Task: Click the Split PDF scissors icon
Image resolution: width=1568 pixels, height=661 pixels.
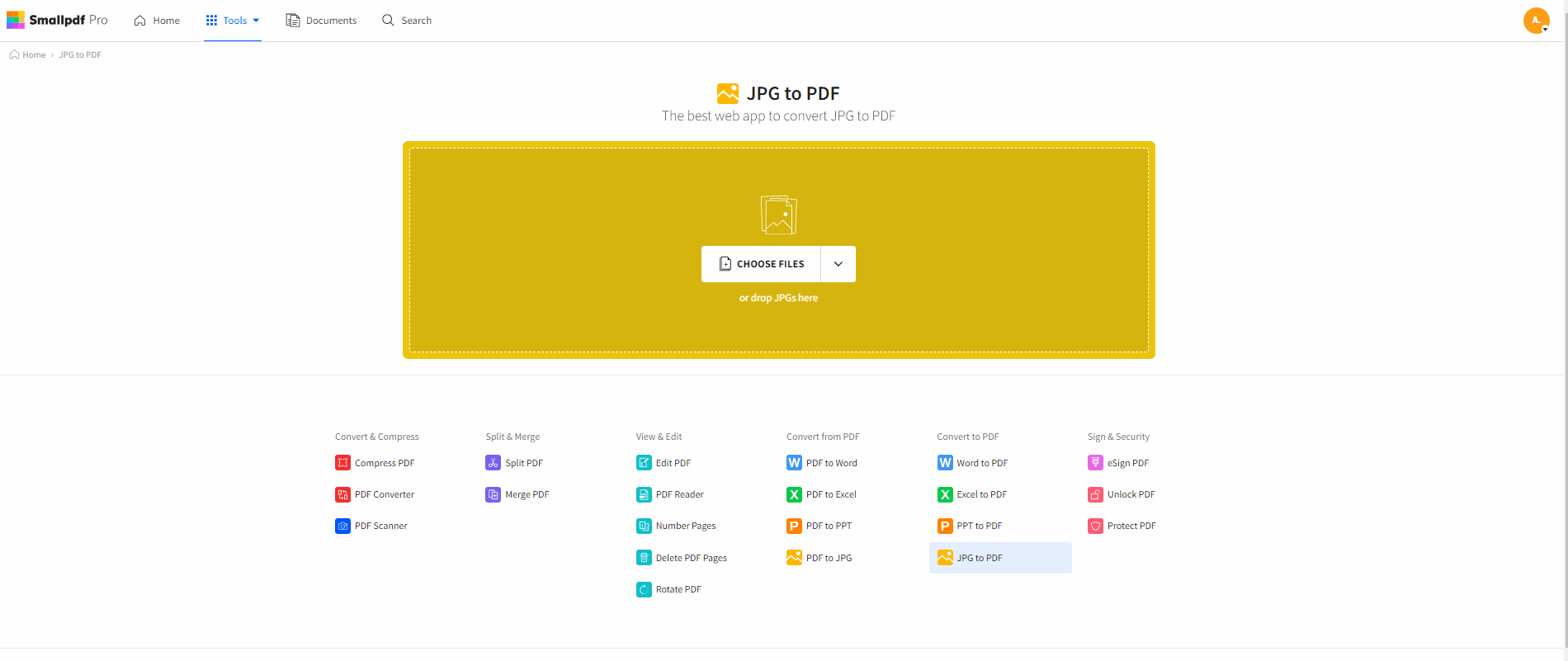Action: (493, 463)
